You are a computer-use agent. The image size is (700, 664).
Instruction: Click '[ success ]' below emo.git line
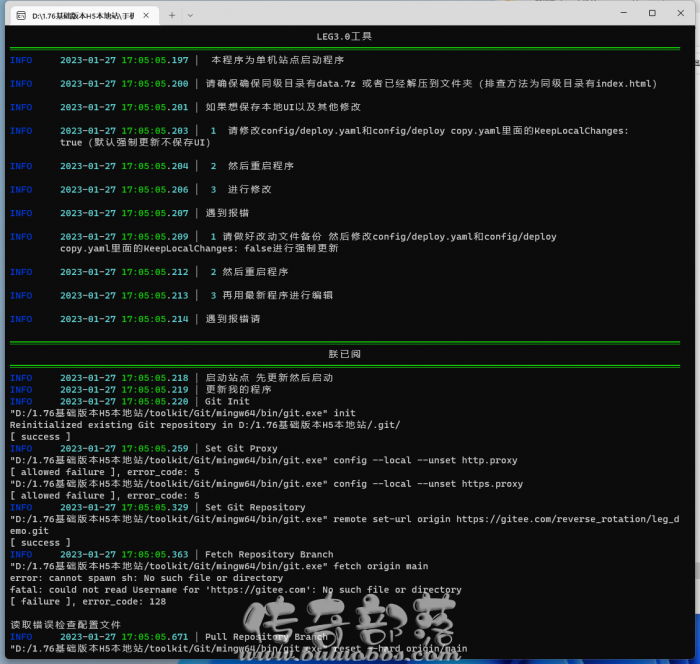coord(40,543)
